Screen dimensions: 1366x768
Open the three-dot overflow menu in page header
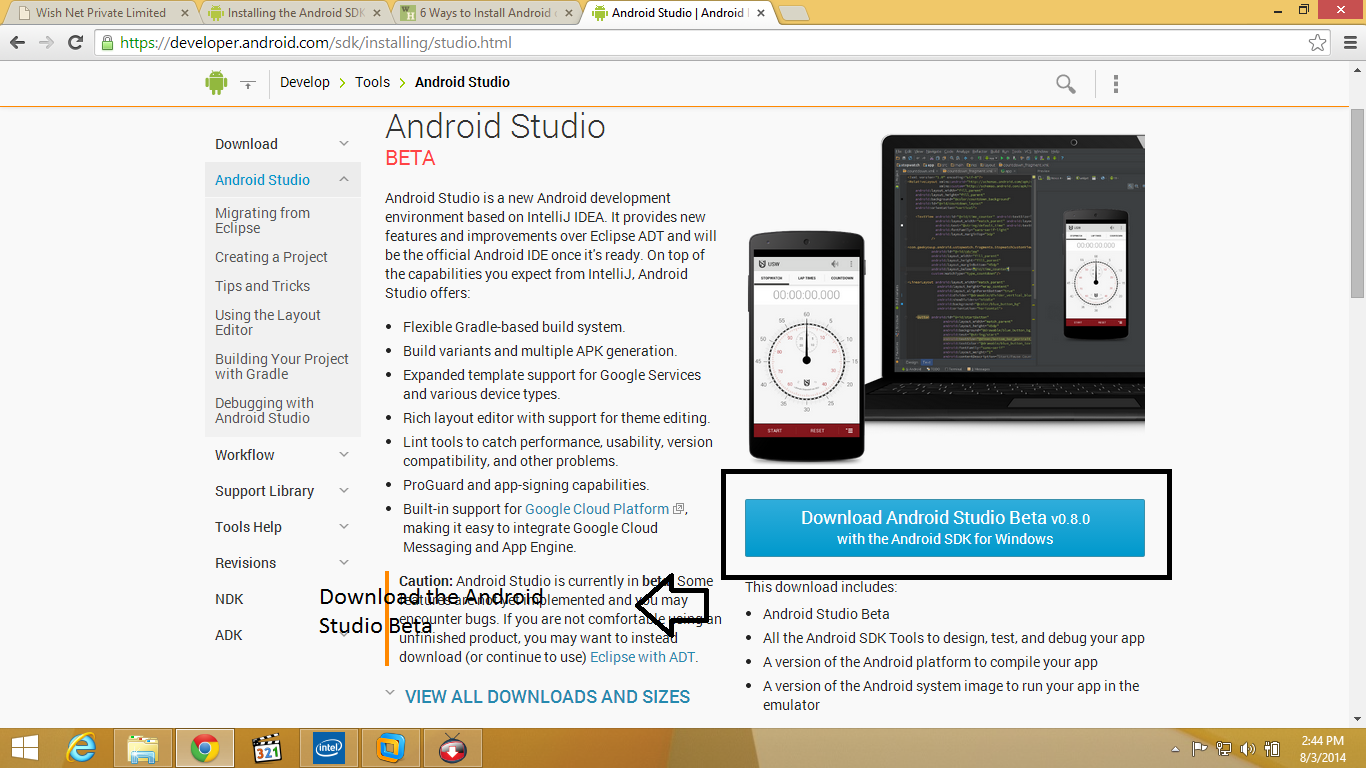[x=1116, y=84]
